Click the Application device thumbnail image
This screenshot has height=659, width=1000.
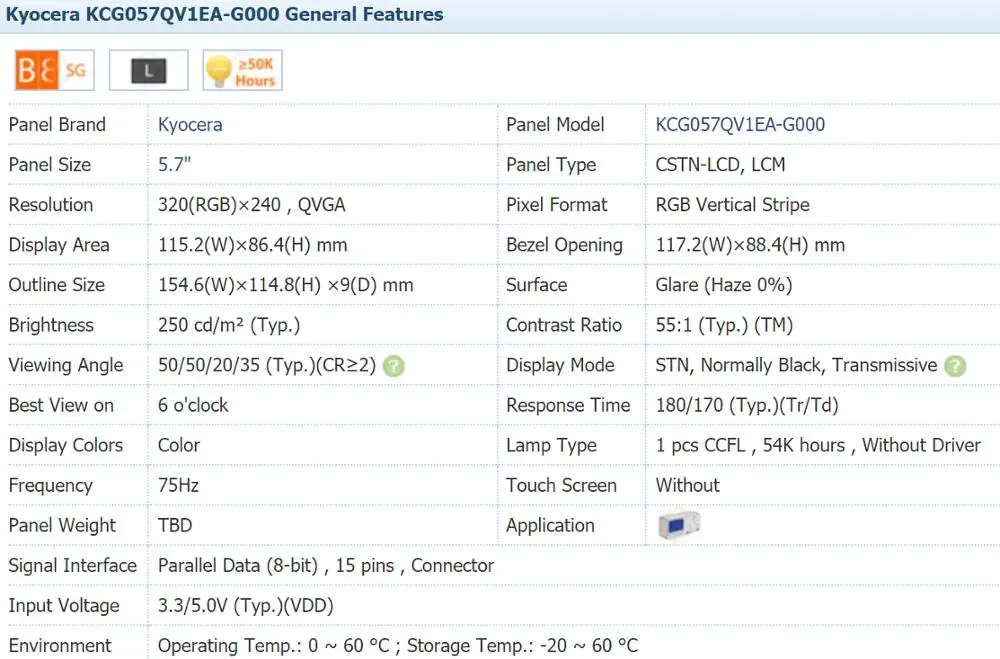pyautogui.click(x=678, y=525)
